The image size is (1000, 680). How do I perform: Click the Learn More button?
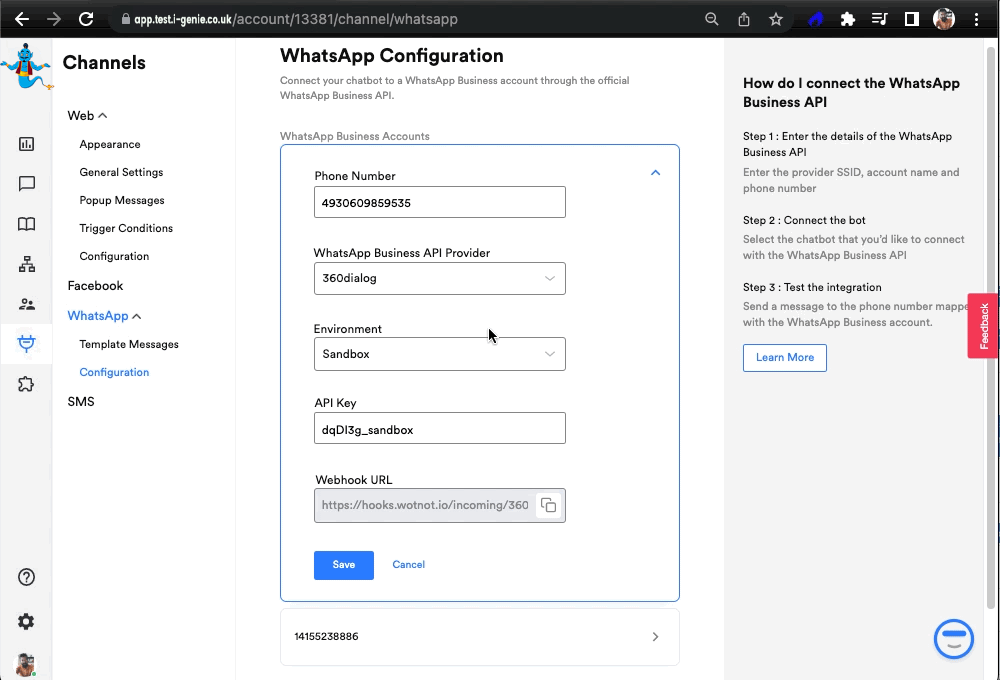[x=784, y=357]
